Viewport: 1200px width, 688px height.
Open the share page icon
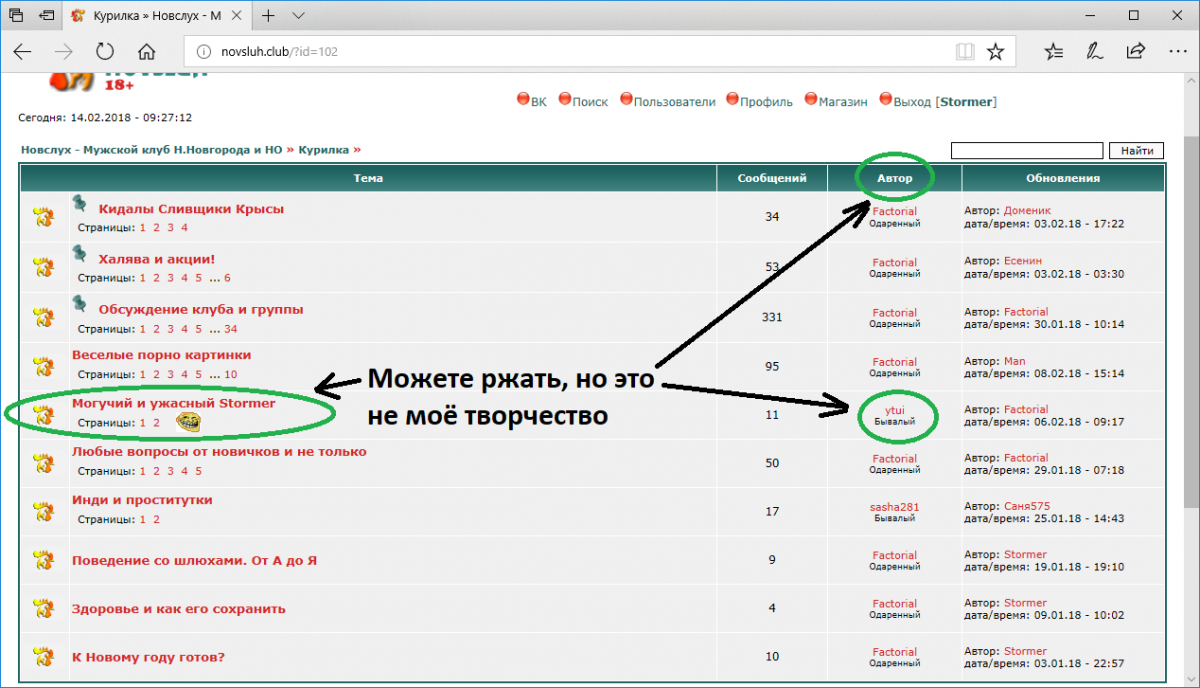(x=1136, y=51)
